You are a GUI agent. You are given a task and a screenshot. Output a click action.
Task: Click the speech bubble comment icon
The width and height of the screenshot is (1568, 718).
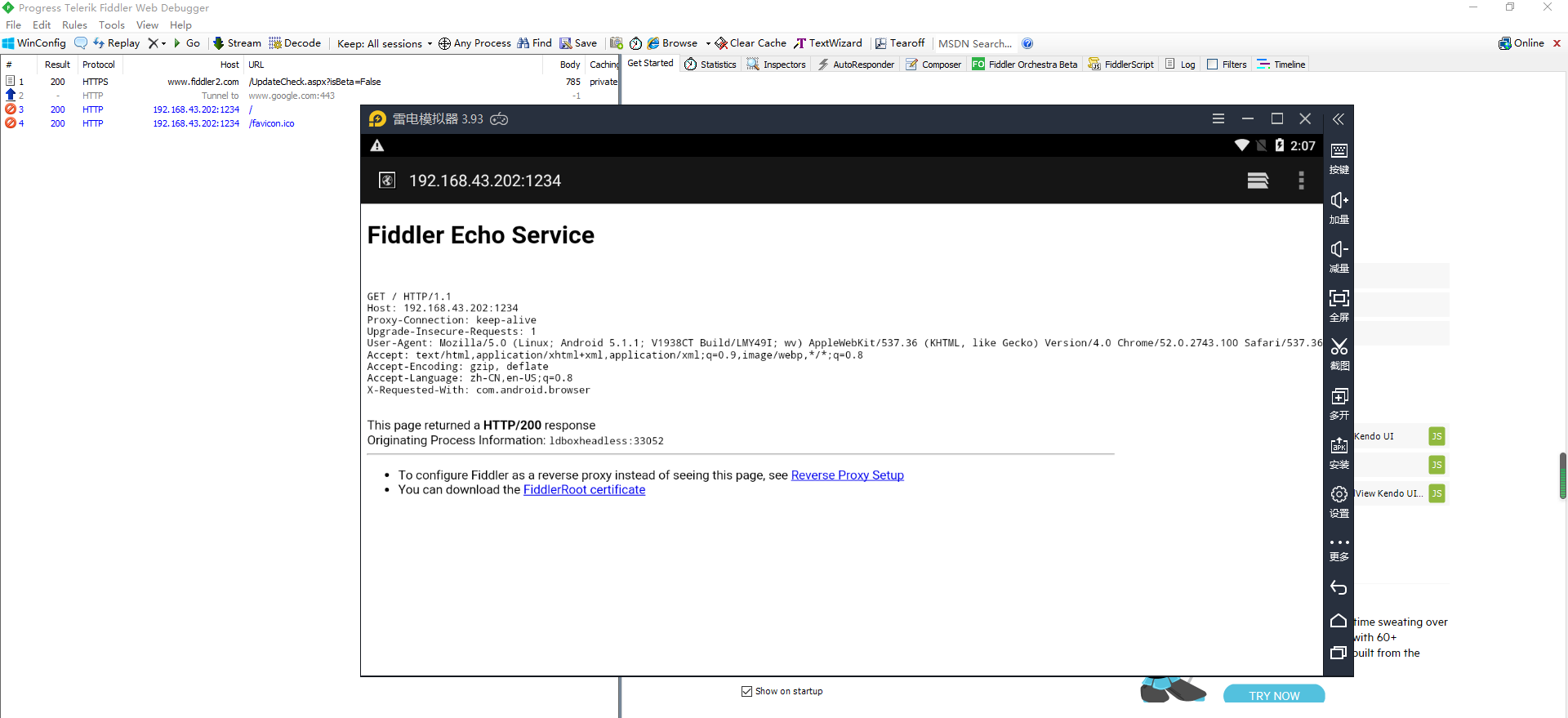pos(81,43)
